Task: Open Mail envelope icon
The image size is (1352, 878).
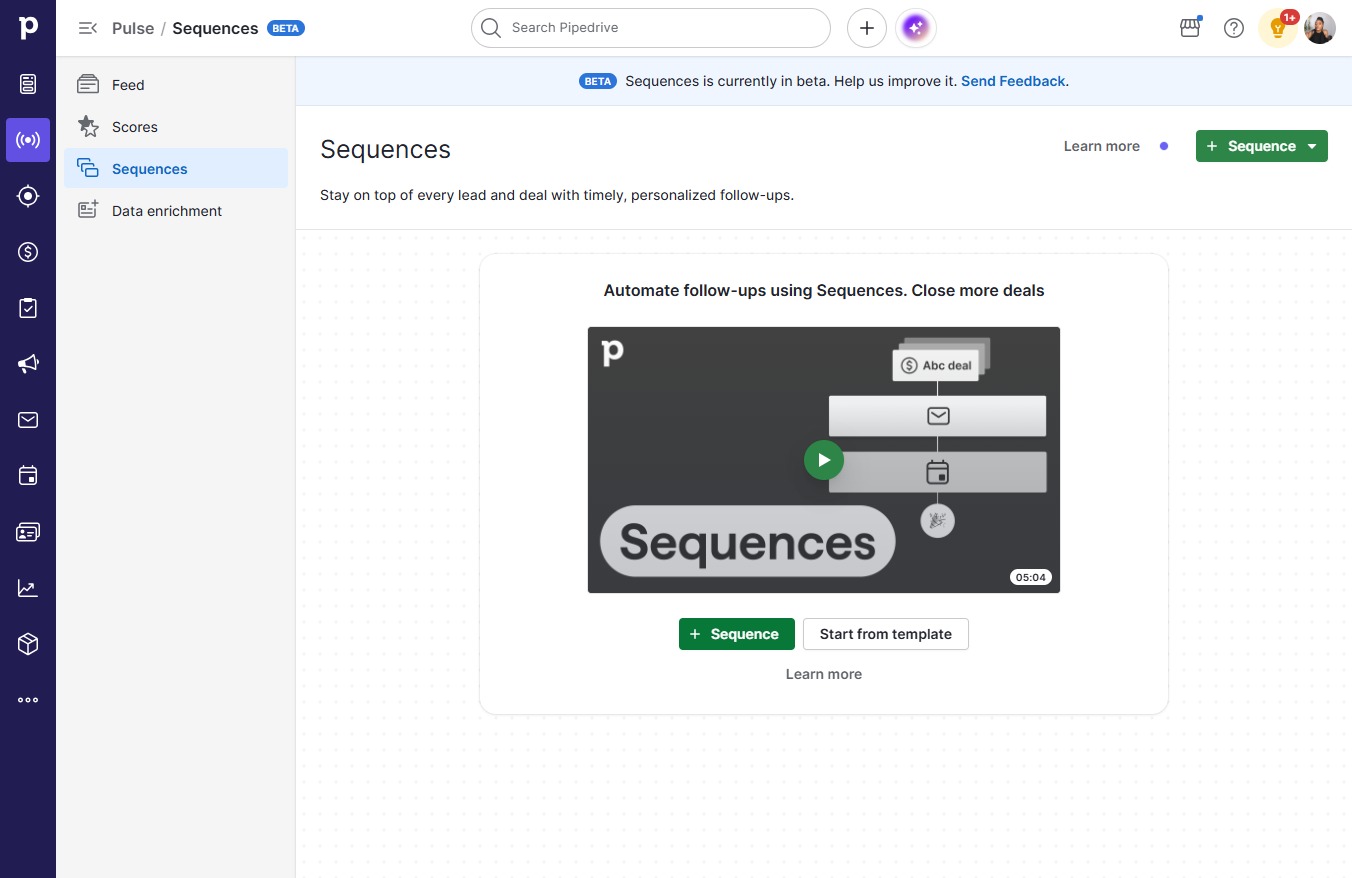Action: coord(28,420)
